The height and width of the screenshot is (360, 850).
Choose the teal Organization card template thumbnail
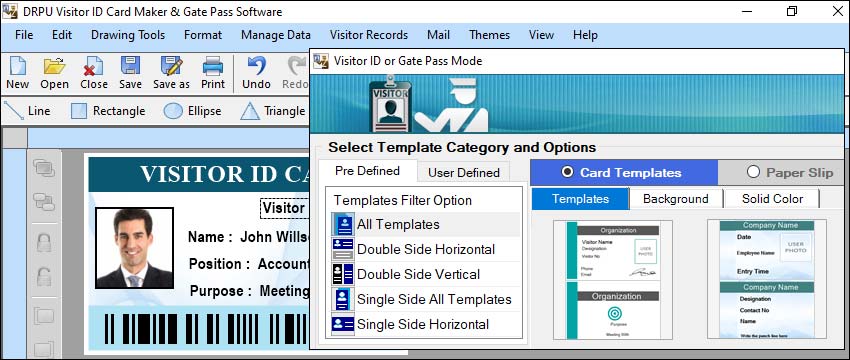tap(613, 280)
